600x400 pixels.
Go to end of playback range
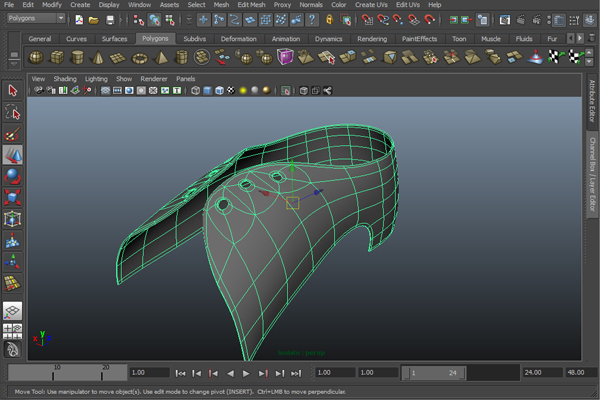(296, 373)
